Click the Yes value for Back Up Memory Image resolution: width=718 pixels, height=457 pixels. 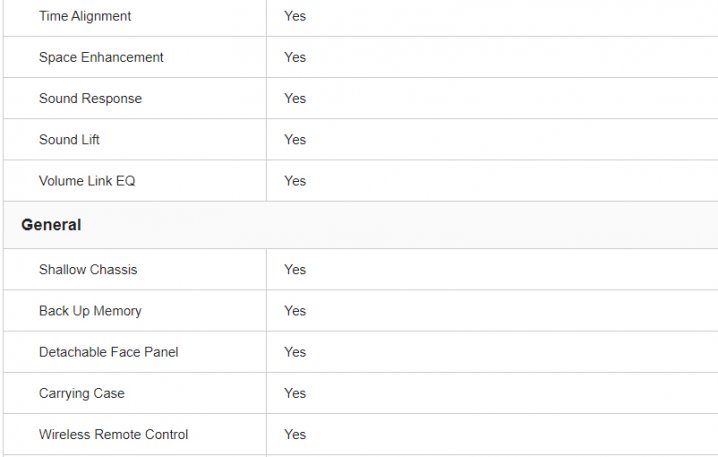coord(295,310)
